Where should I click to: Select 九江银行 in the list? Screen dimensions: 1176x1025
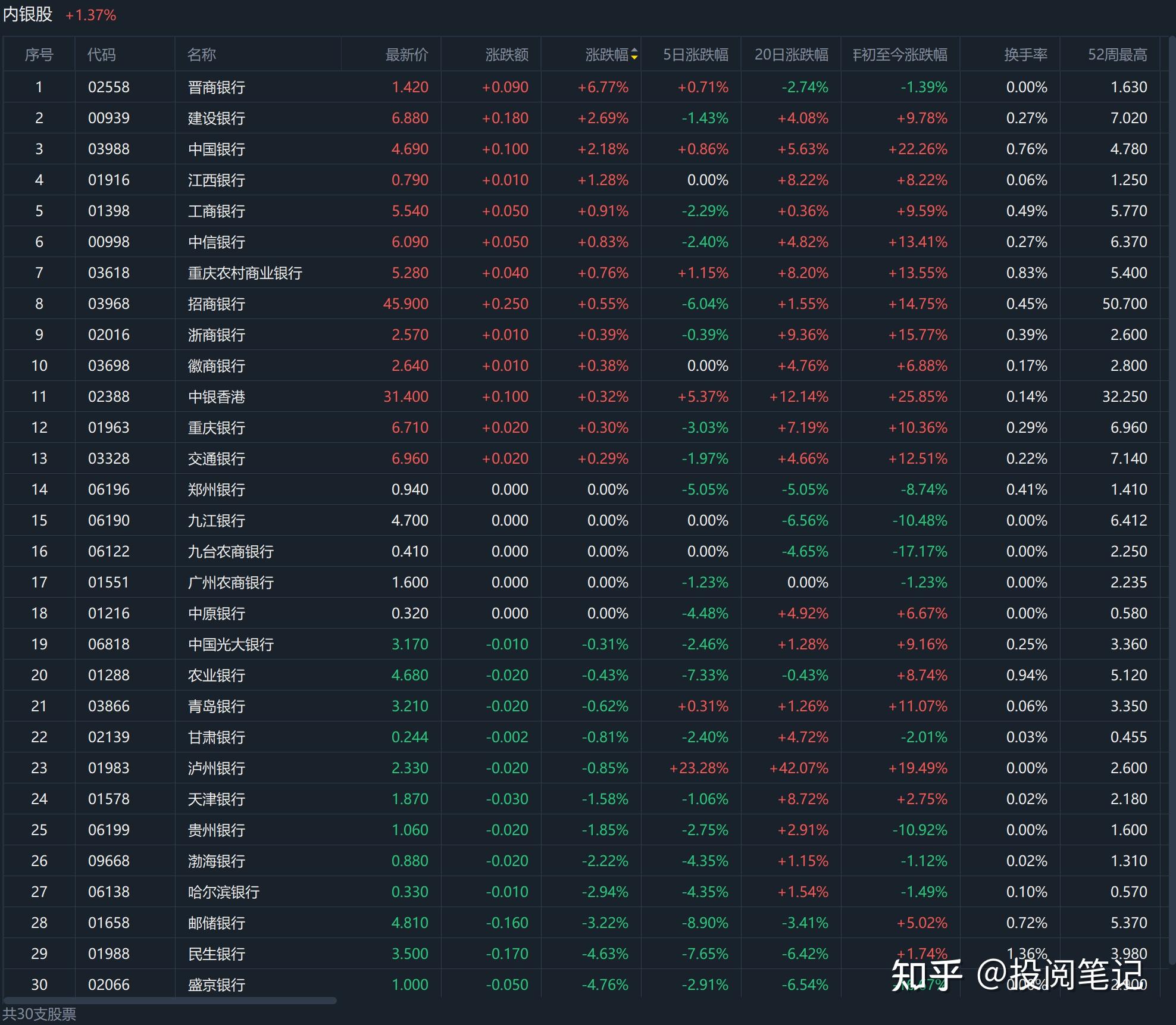[x=217, y=521]
